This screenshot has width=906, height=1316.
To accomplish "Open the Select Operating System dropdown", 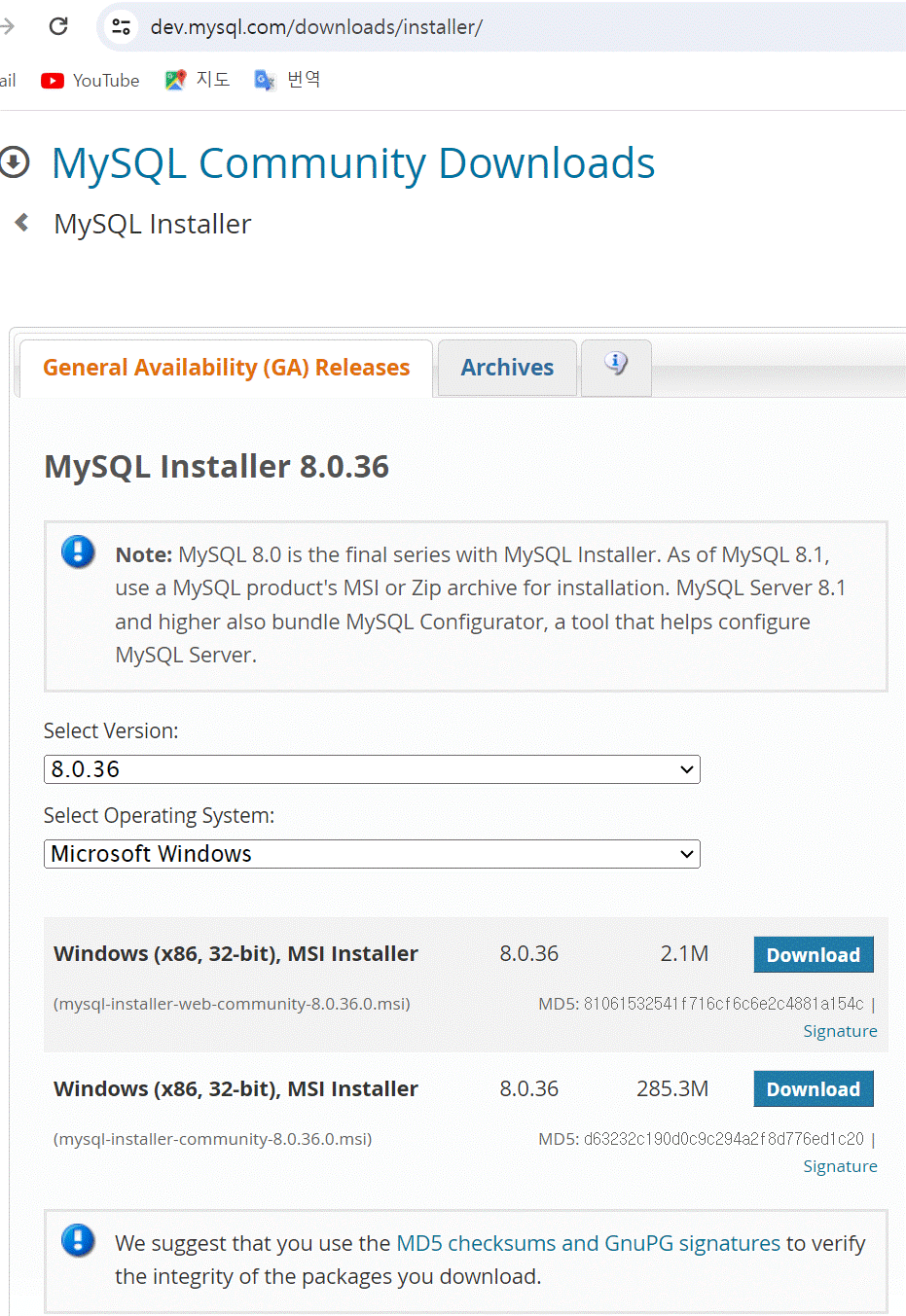I will [372, 854].
